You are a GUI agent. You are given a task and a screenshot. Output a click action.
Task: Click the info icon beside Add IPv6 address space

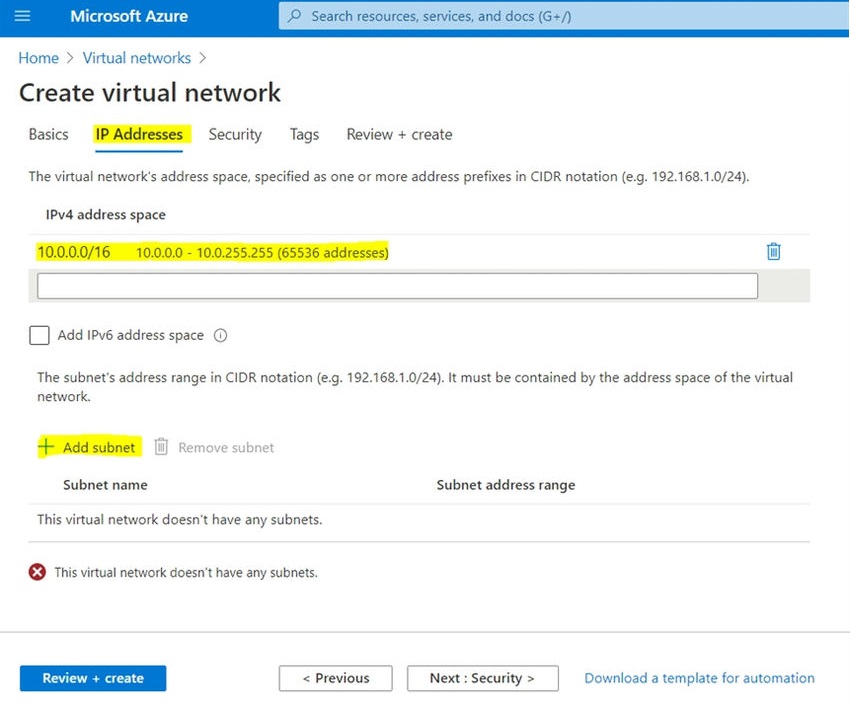click(221, 335)
